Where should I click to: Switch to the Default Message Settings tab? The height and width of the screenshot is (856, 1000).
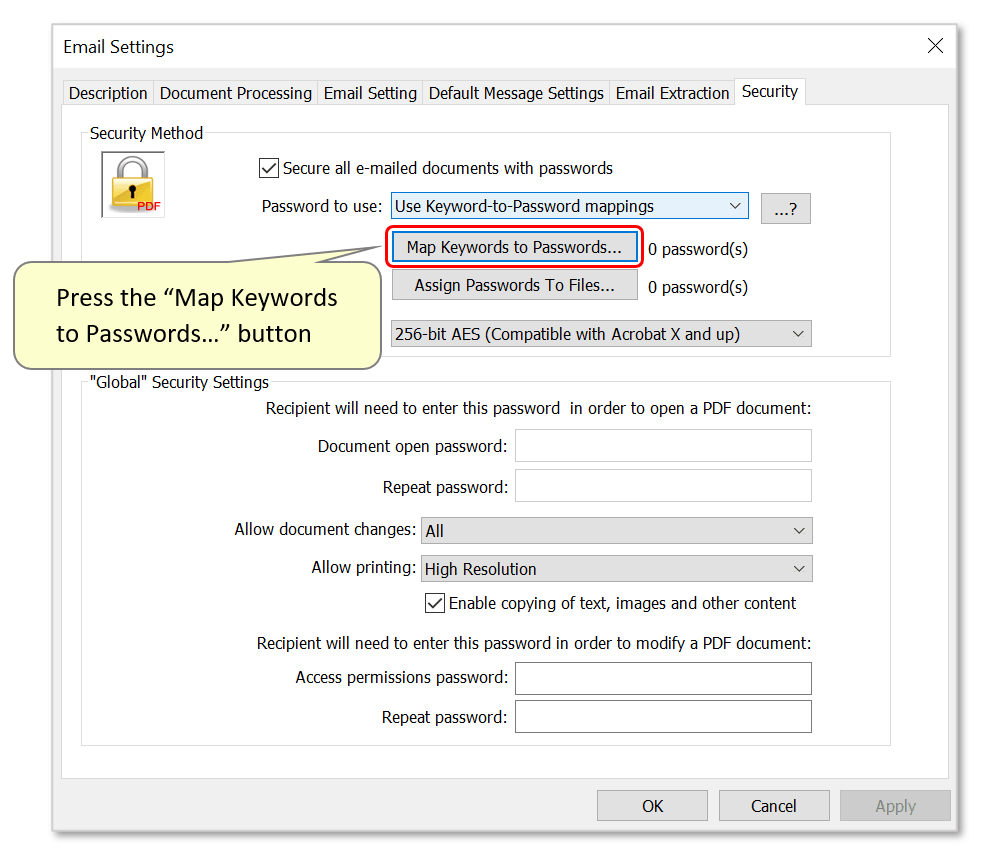(516, 92)
